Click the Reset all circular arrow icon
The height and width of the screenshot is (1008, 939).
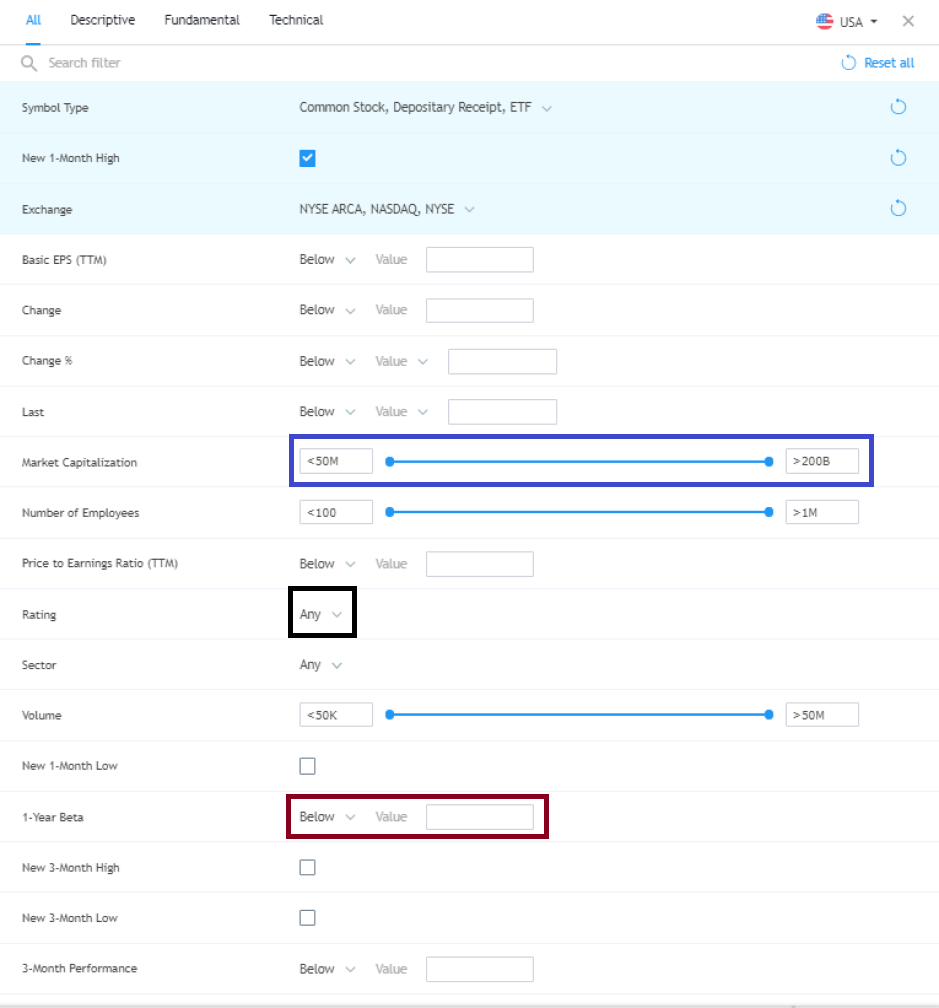tap(848, 62)
